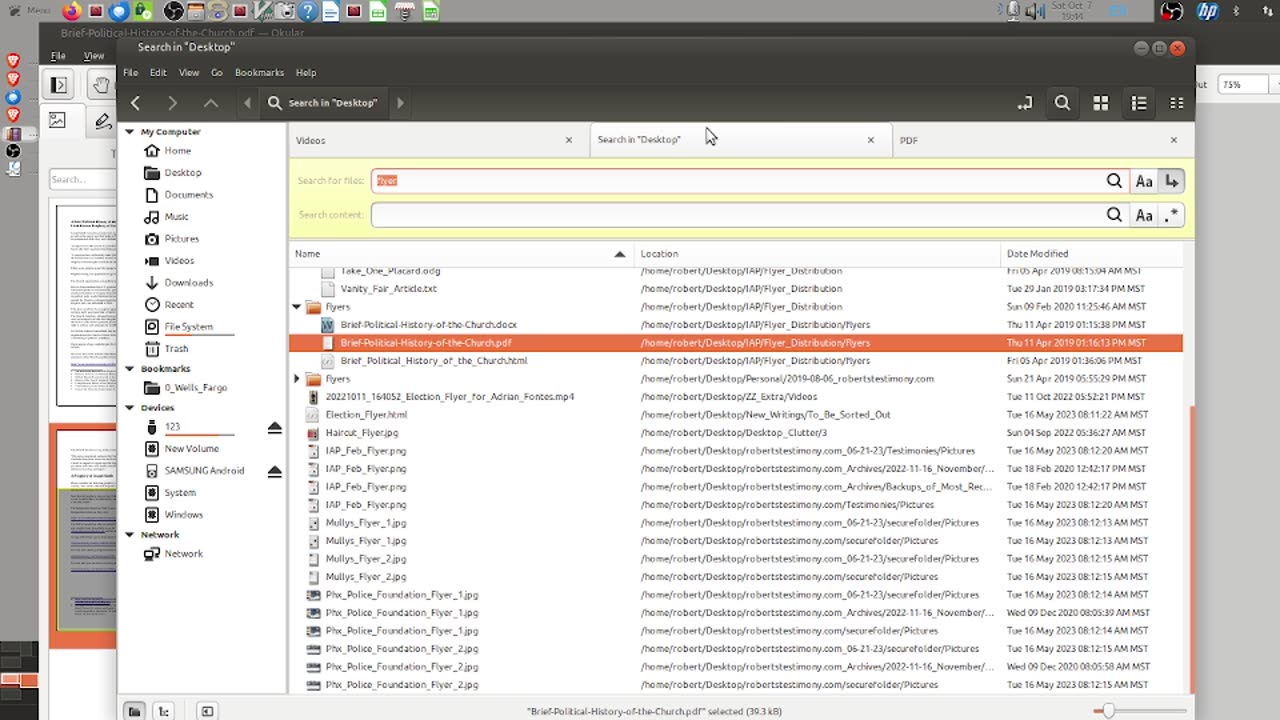
Task: Open Desktop in the sidebar
Action: pos(182,173)
